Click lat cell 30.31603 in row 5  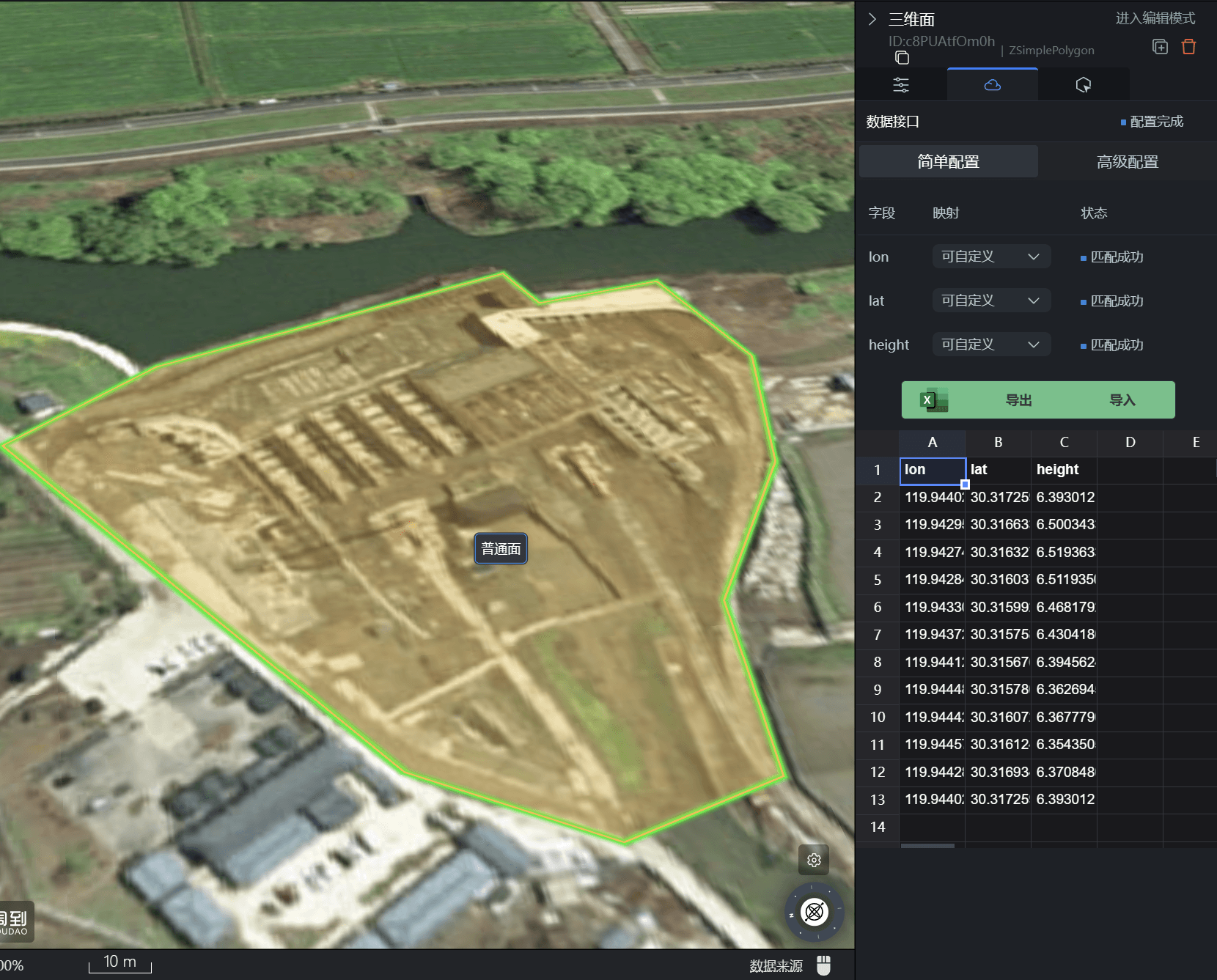click(x=998, y=580)
